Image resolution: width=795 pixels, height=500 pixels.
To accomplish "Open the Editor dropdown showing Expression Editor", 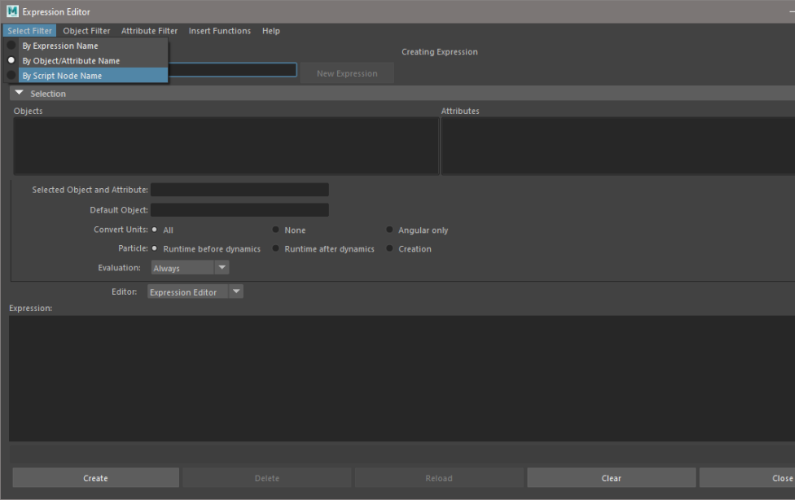I will coord(195,292).
